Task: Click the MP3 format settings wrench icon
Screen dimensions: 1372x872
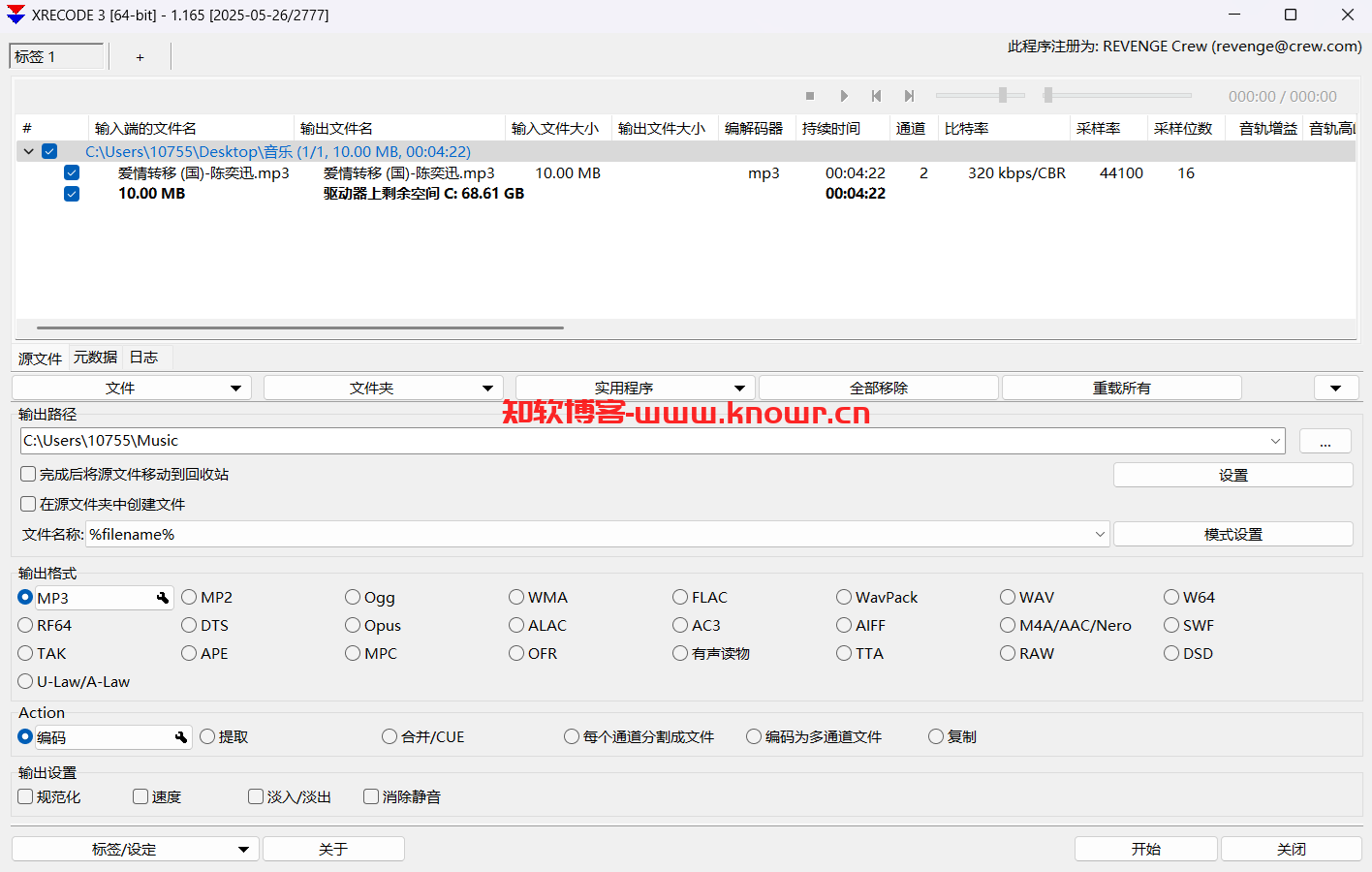Action: coord(163,598)
